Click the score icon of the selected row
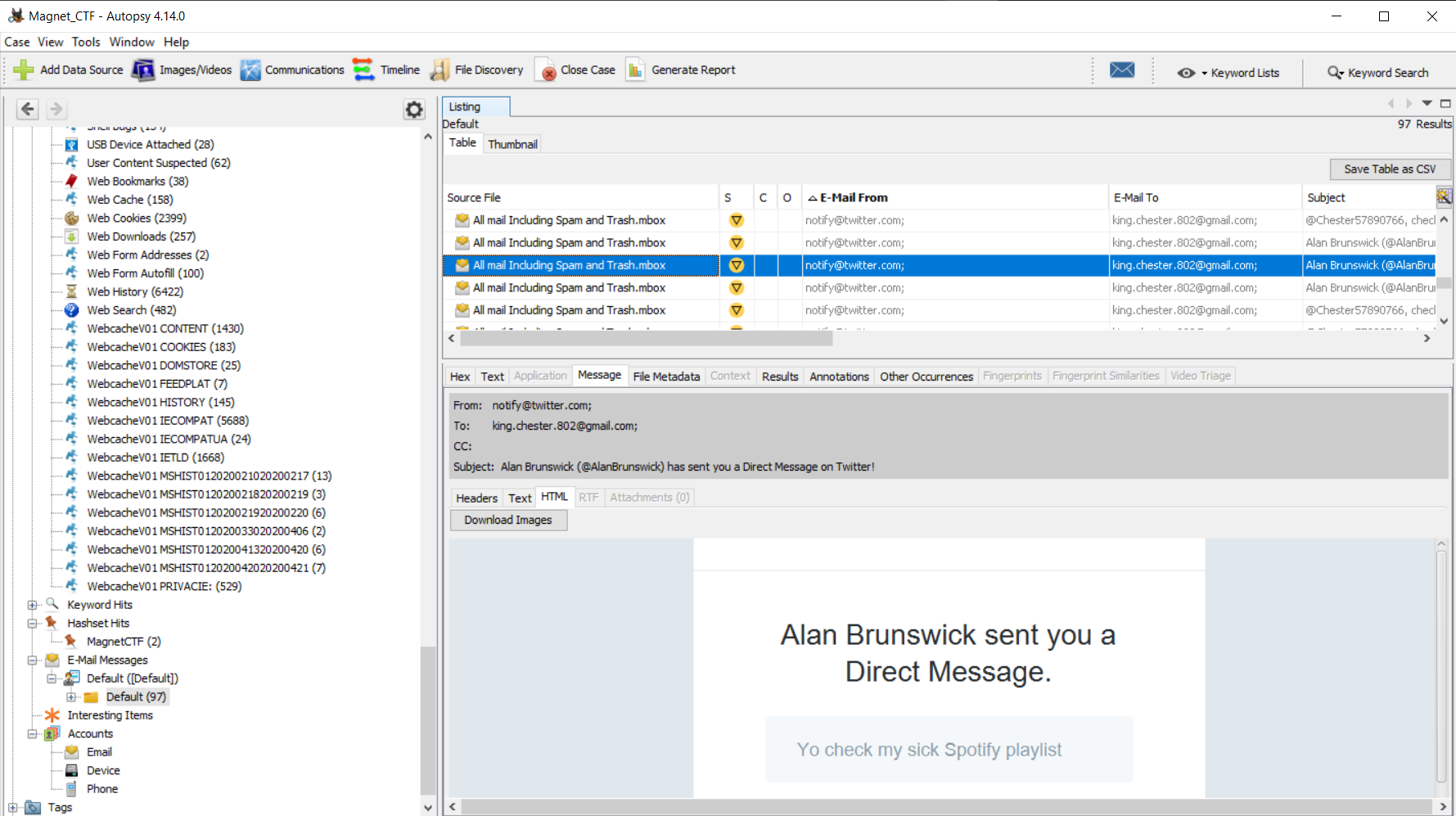This screenshot has width=1456, height=816. point(737,265)
